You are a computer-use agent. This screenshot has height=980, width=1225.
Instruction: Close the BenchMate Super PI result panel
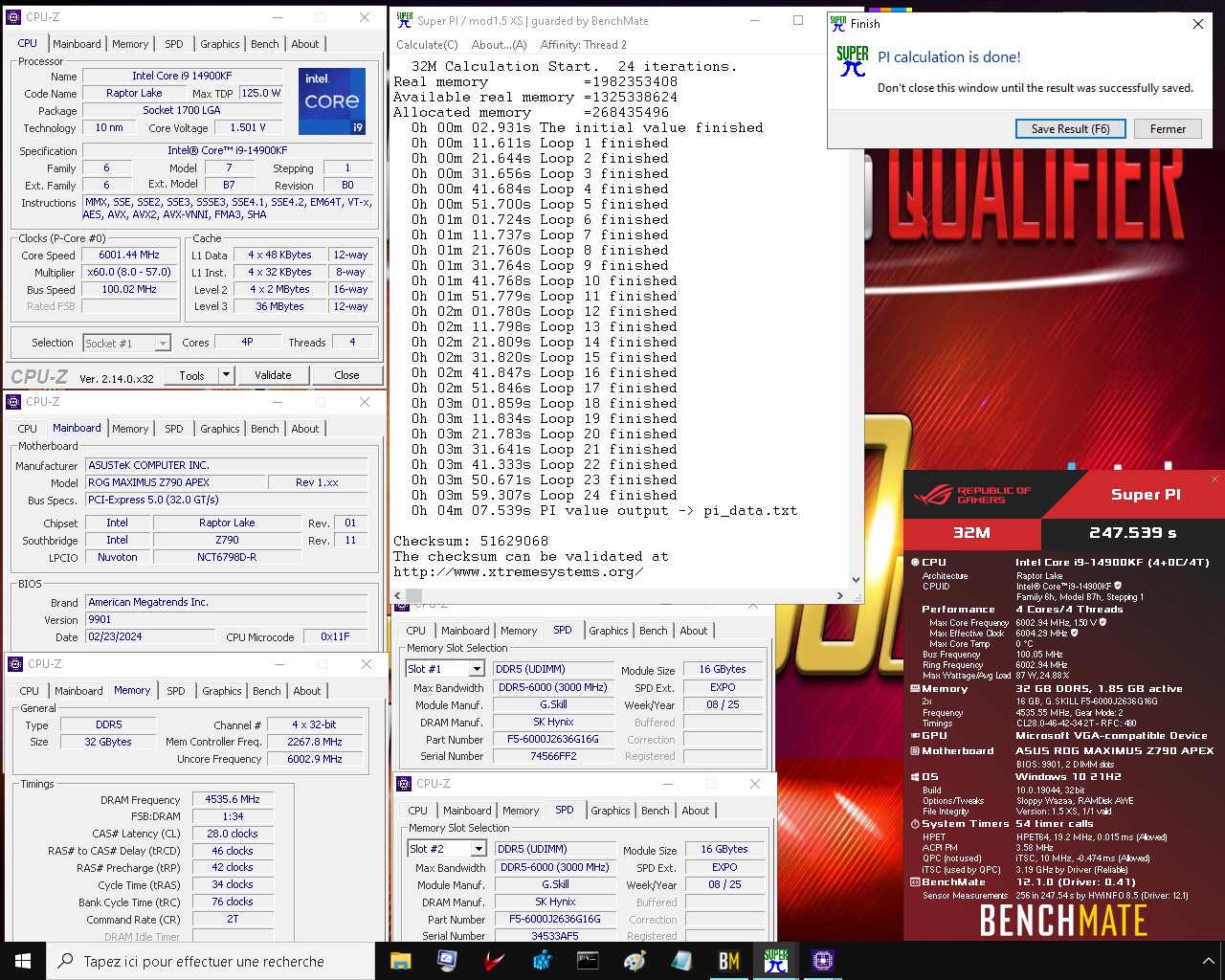coord(1214,479)
